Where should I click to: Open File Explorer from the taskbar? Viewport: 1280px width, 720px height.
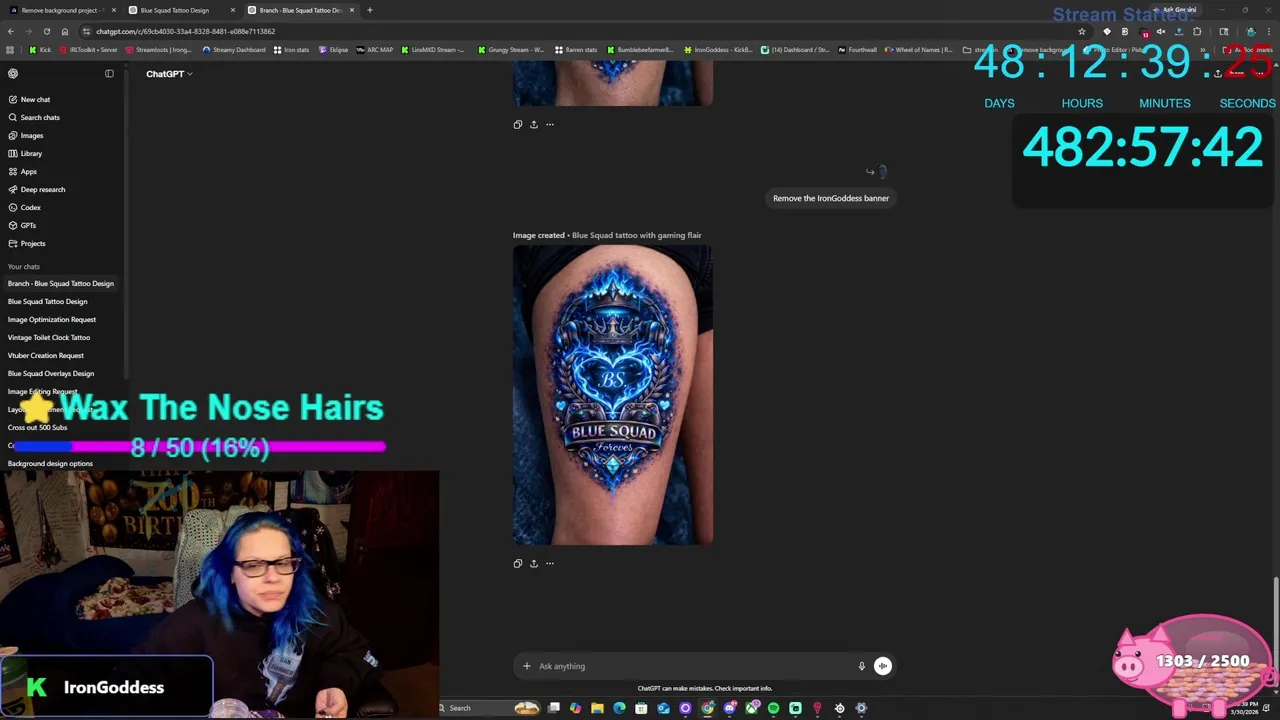[597, 708]
